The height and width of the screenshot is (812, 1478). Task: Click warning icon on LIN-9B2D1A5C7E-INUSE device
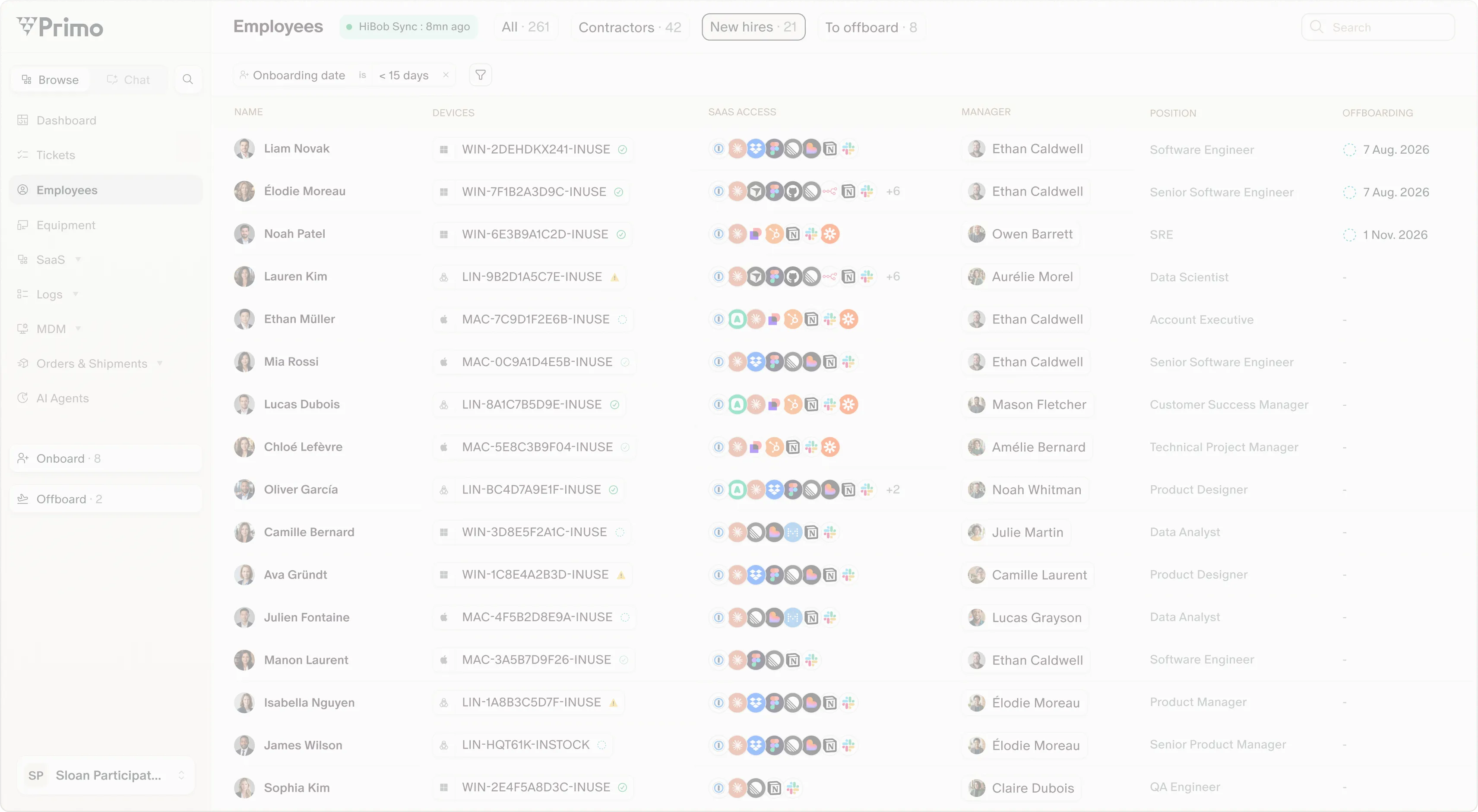coord(614,277)
